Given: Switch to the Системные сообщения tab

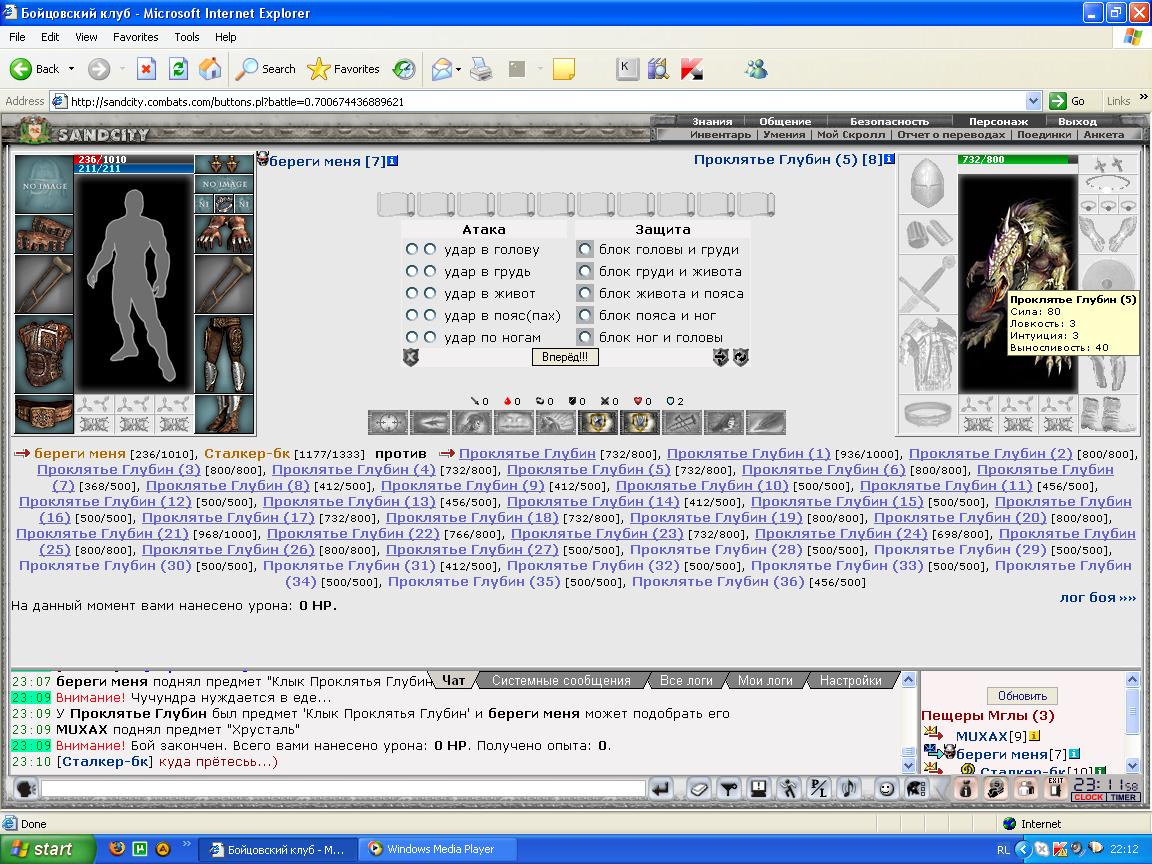Looking at the screenshot, I should [x=561, y=680].
